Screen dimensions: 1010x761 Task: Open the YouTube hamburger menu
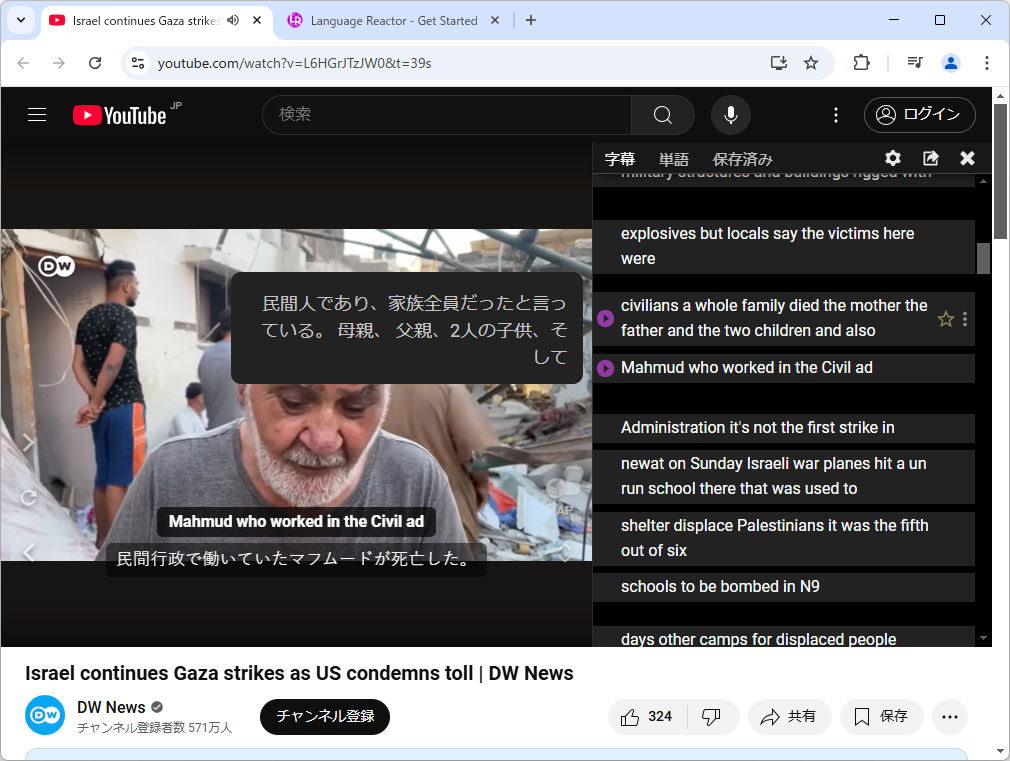coord(36,115)
